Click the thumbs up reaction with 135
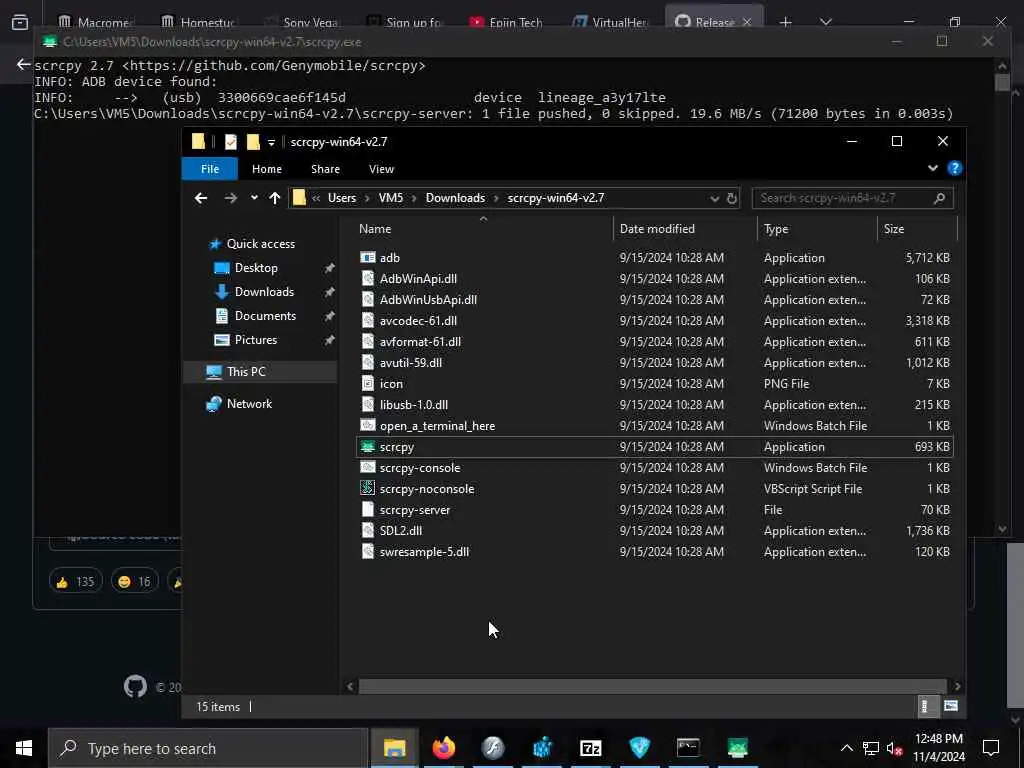Viewport: 1024px width, 768px height. pyautogui.click(x=75, y=581)
